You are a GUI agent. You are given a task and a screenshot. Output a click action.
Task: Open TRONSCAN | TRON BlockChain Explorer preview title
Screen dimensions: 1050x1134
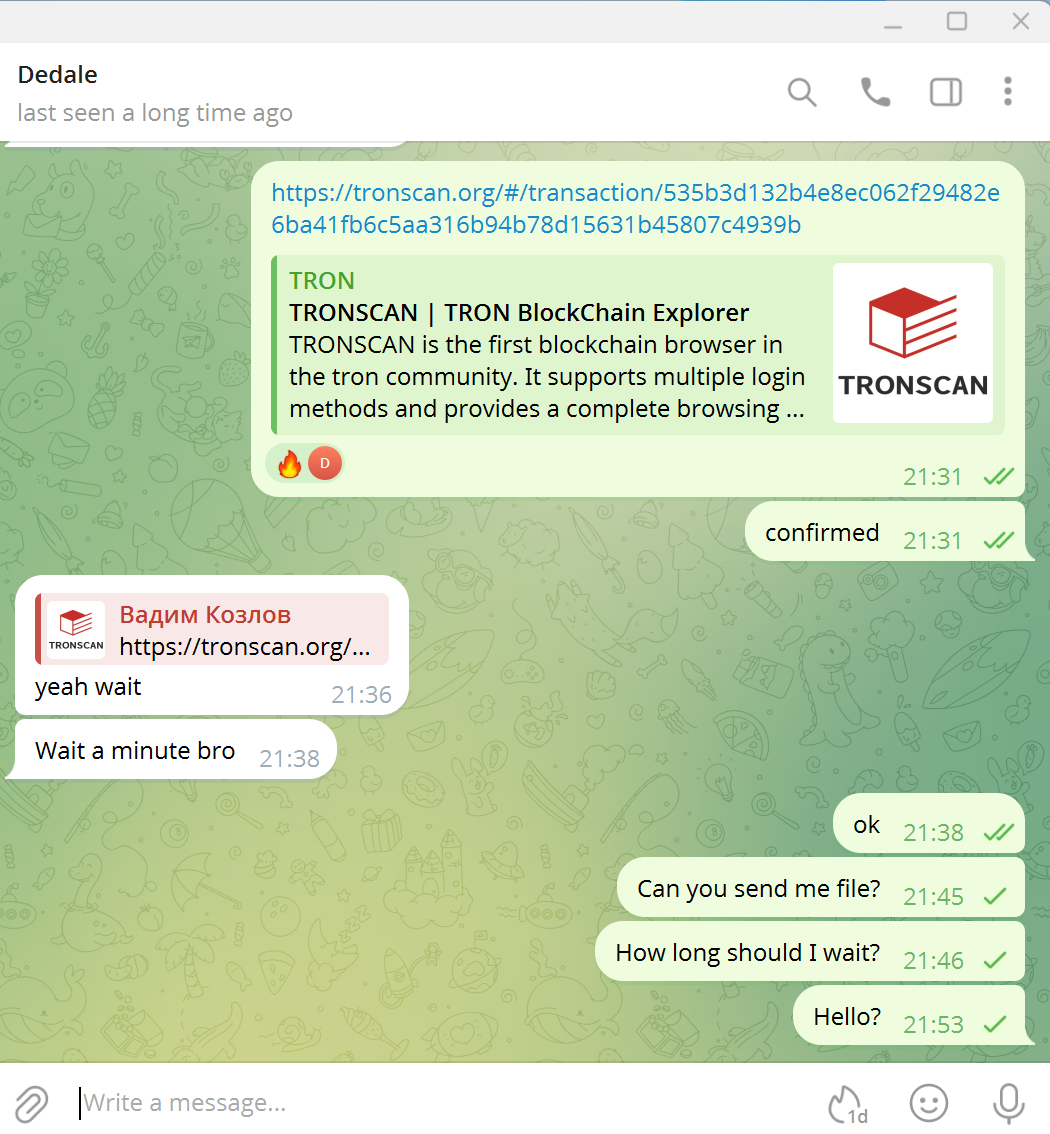click(x=518, y=312)
